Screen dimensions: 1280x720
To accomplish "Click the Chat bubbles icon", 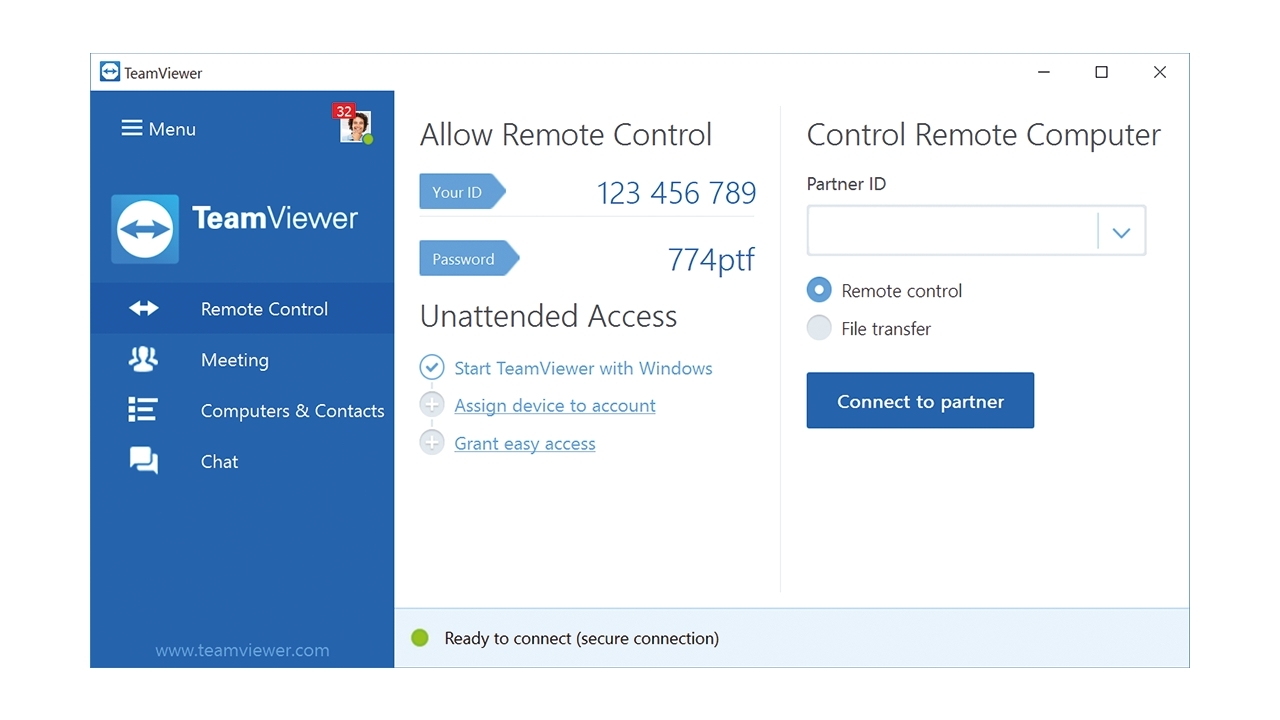I will (x=144, y=461).
